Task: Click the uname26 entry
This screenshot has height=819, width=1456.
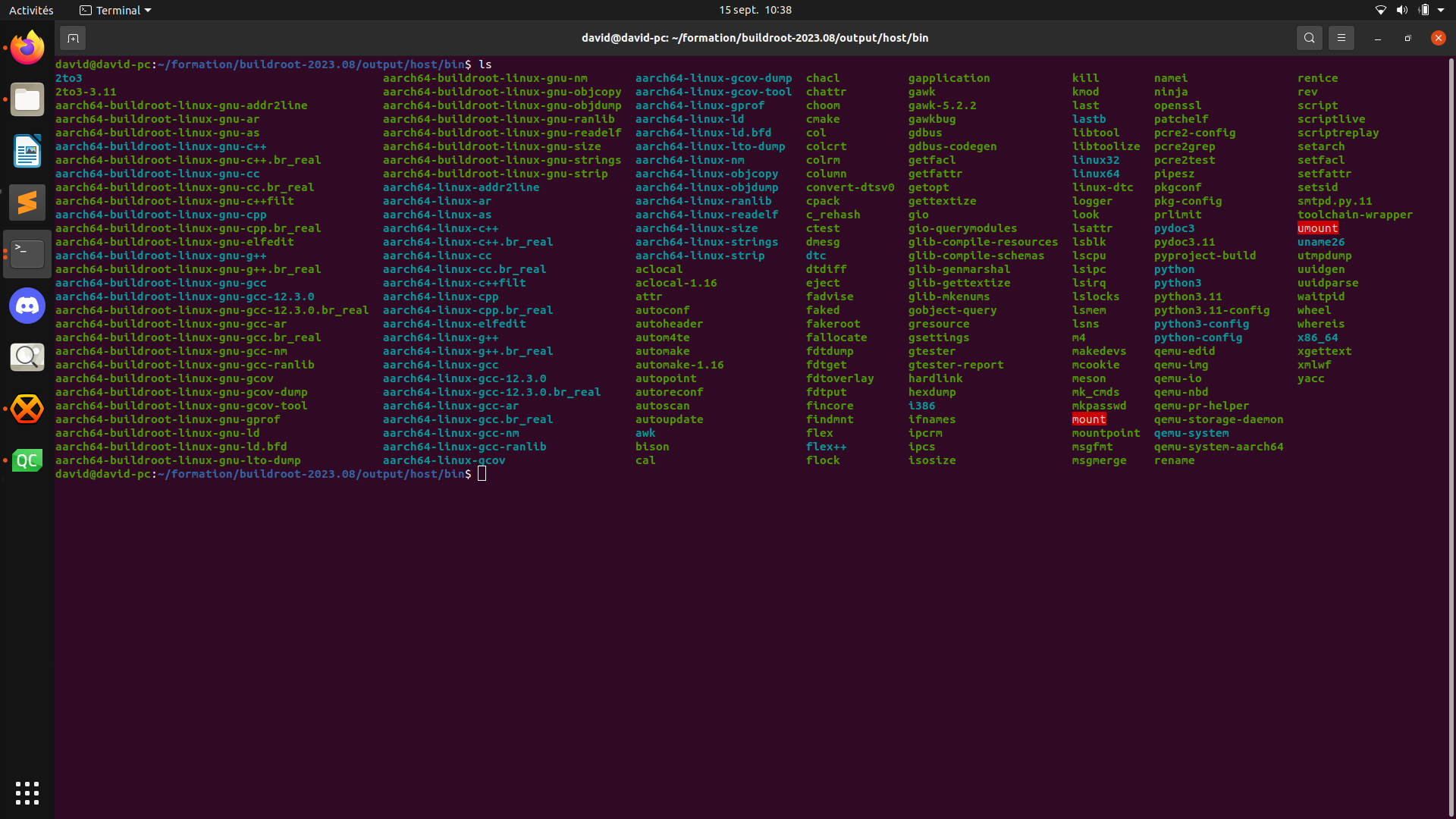Action: (1320, 242)
